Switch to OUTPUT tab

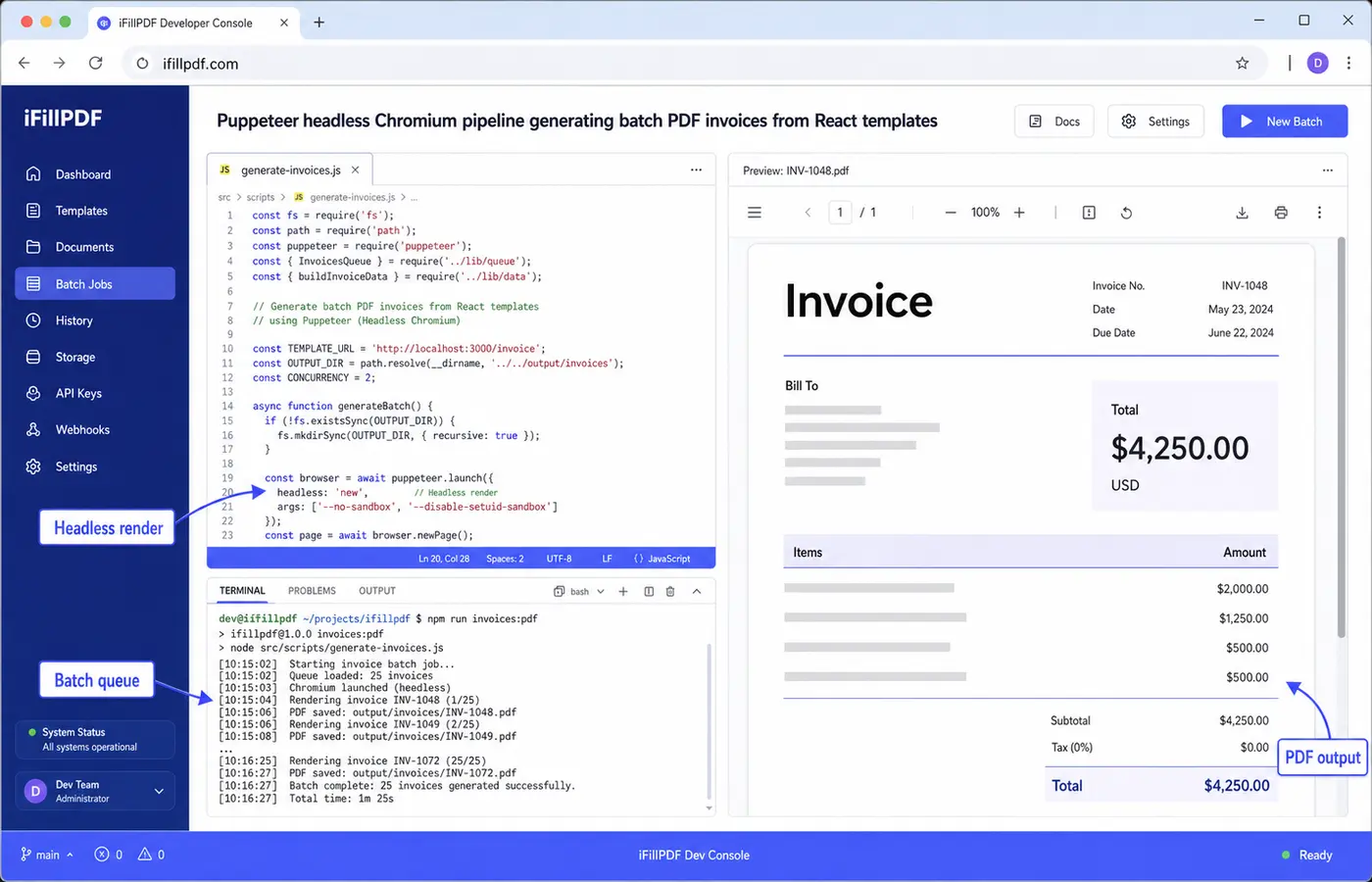[x=377, y=591]
